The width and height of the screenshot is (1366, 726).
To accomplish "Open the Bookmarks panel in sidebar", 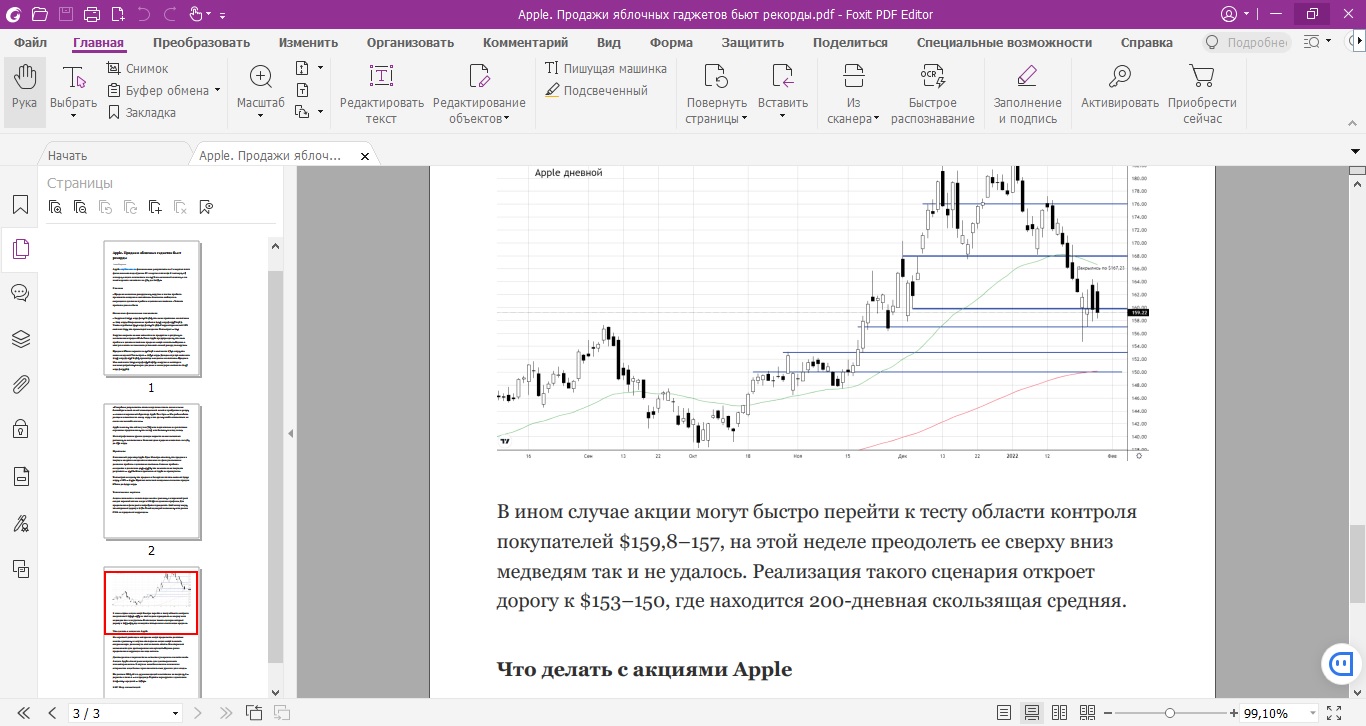I will 20,205.
